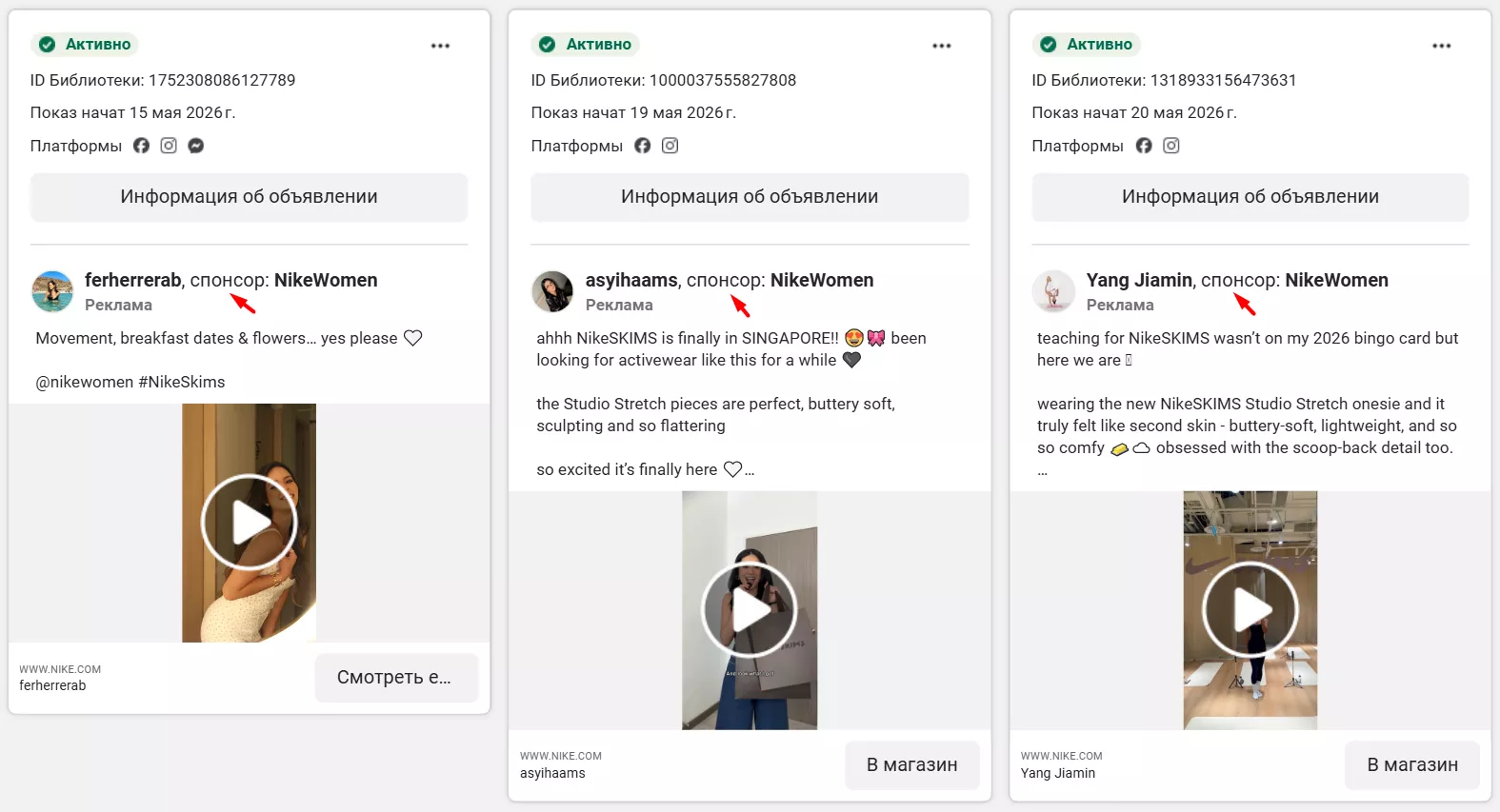Open Yang Jiamin profile avatar
Screen dimensions: 1500x812
1053,291
